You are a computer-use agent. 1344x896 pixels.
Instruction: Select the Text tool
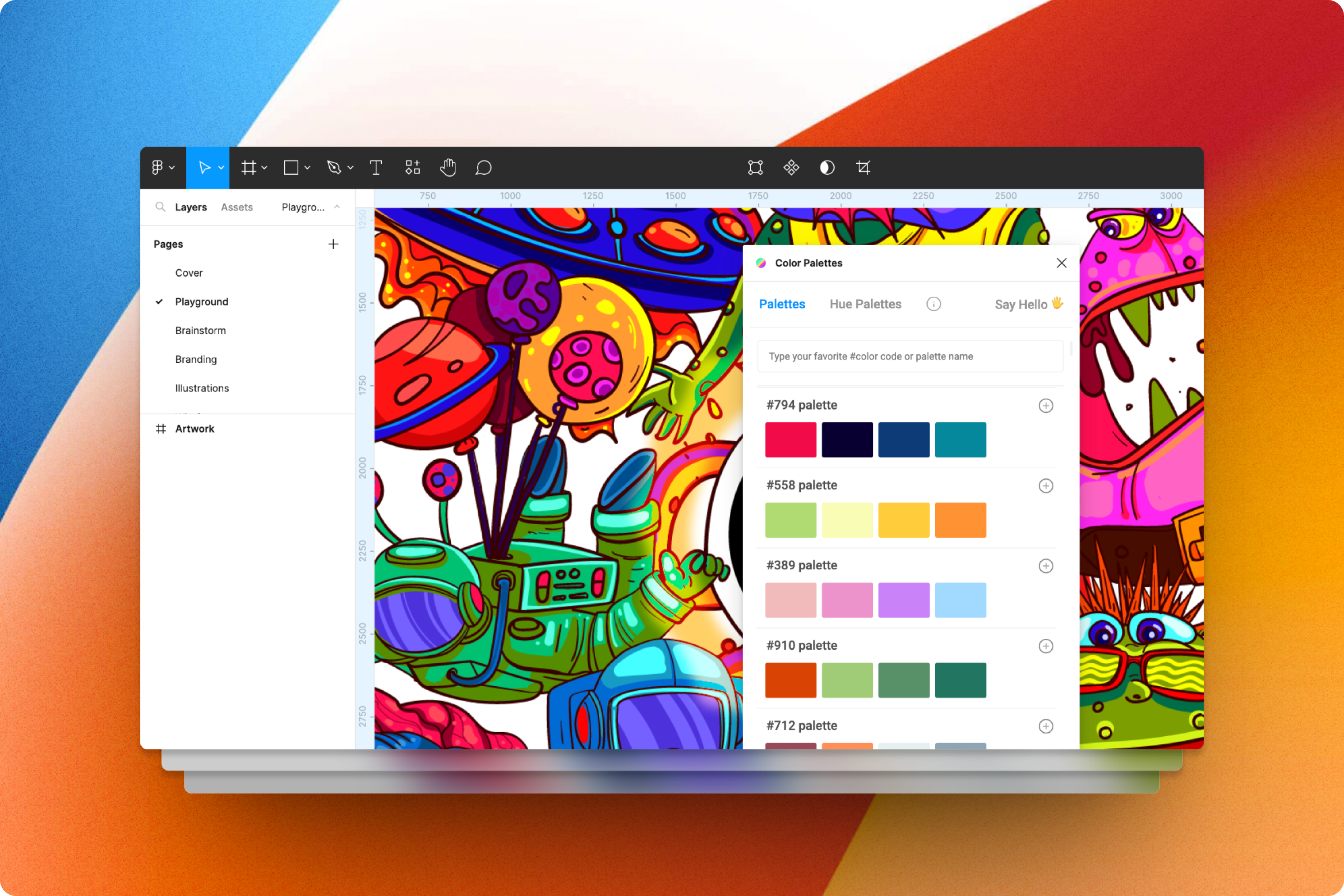376,167
